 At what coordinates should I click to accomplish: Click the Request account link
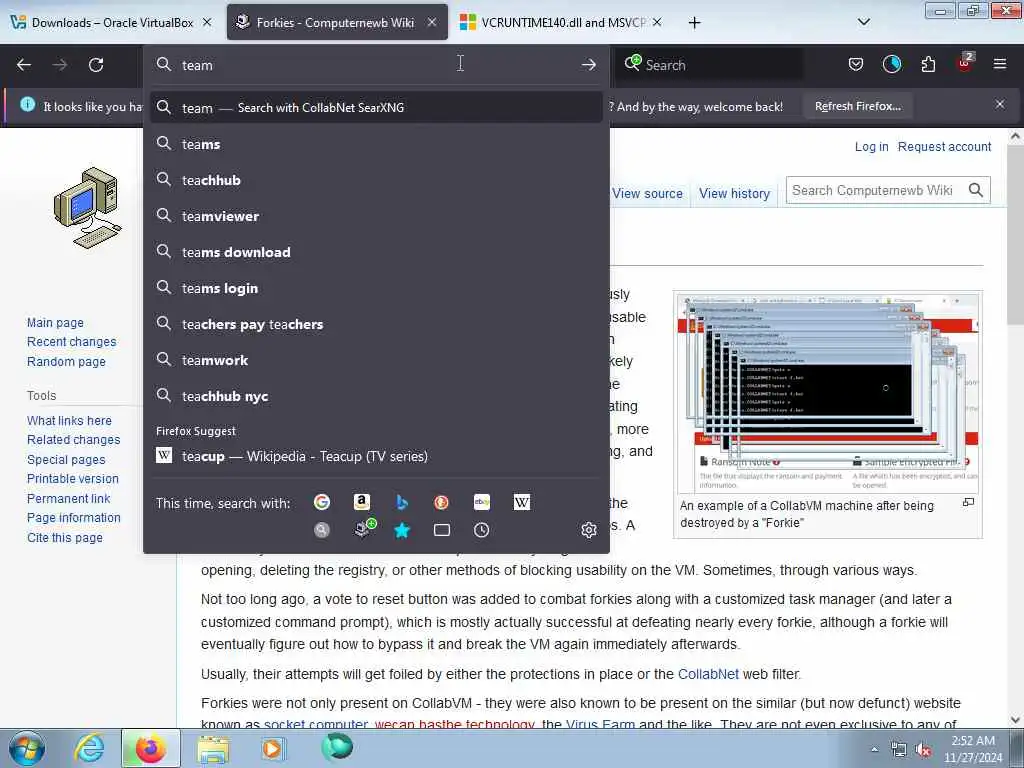coord(944,147)
